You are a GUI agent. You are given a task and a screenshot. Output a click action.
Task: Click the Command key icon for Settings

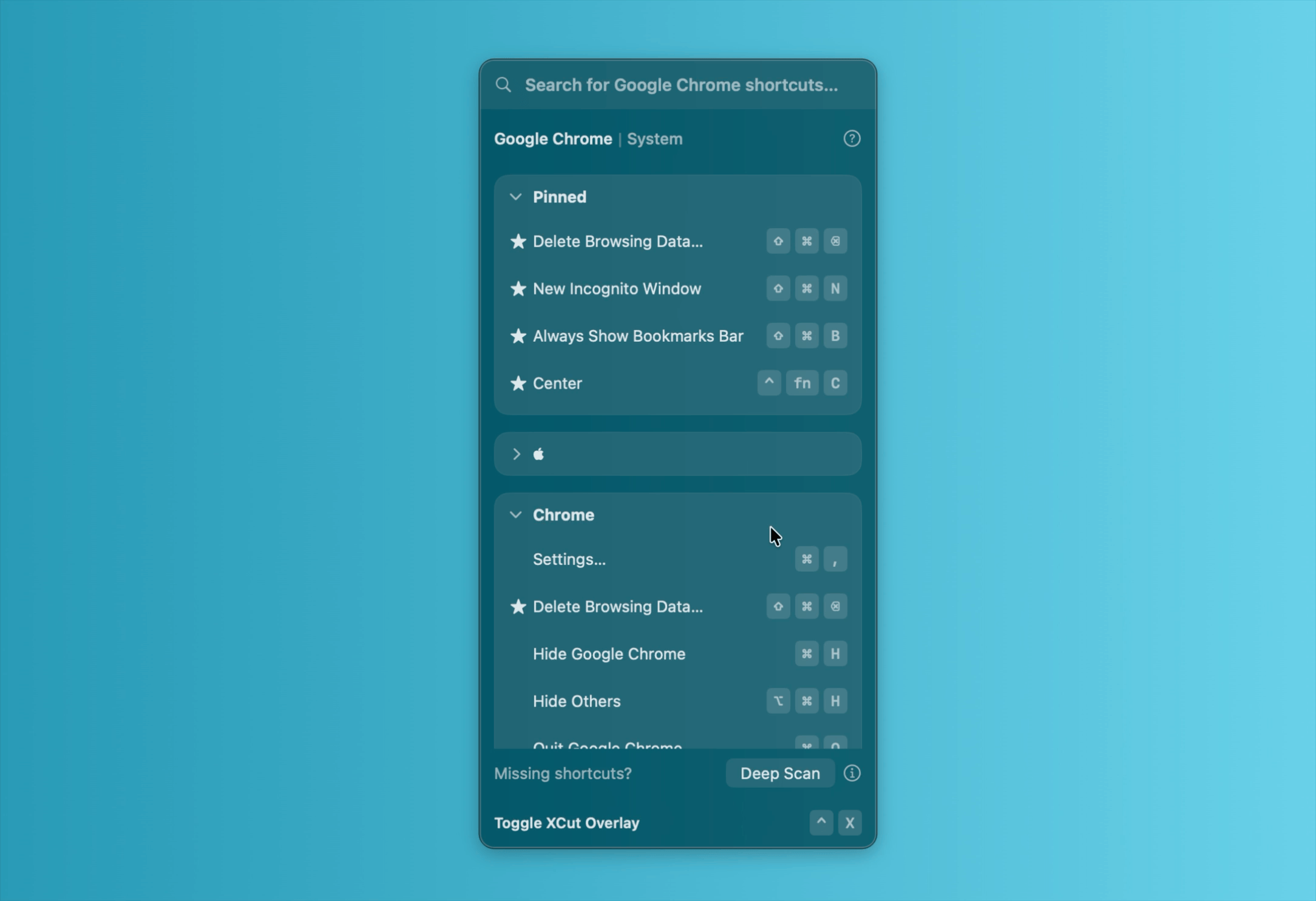click(806, 559)
